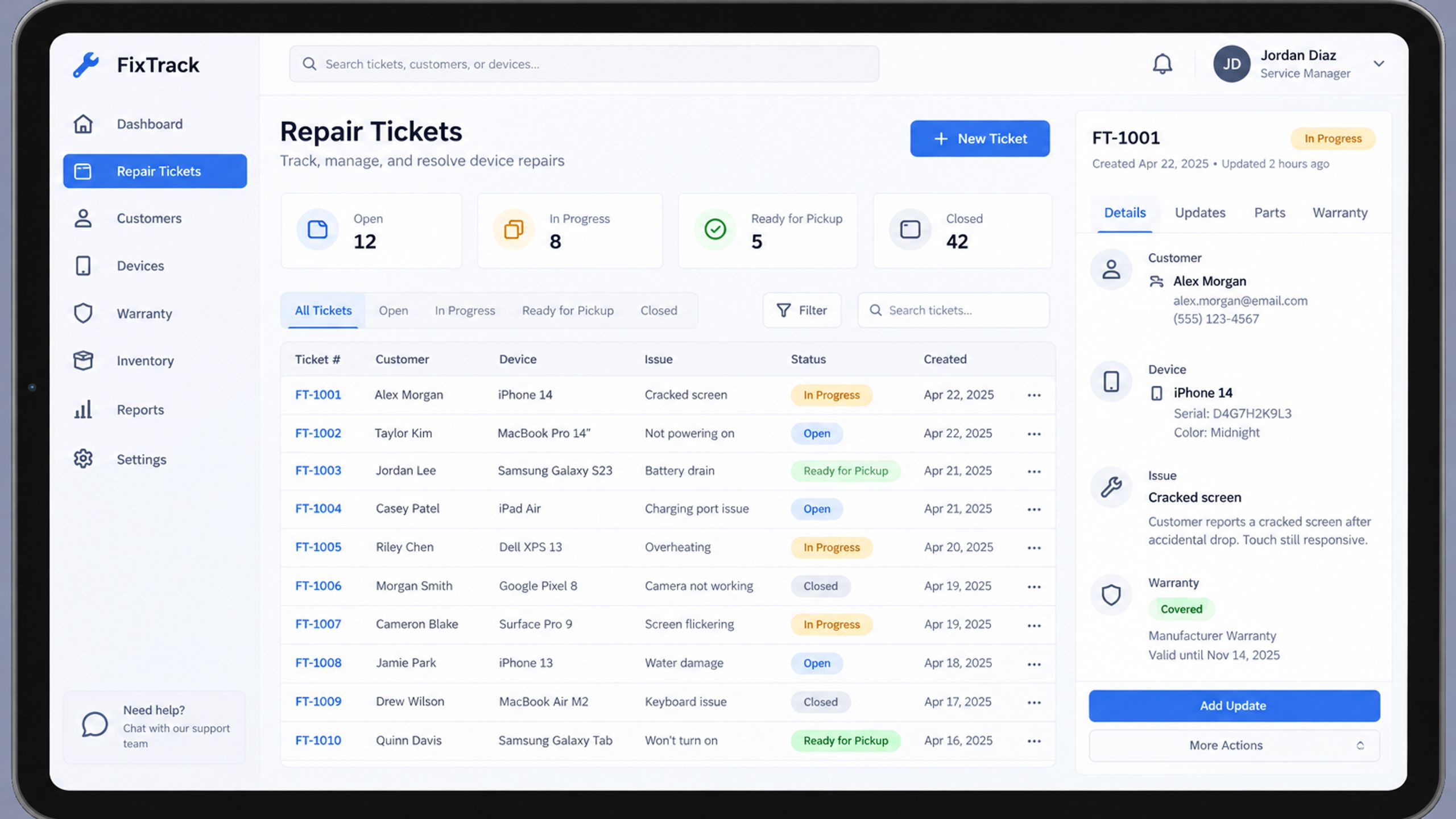Expand the Jordan Diaz account dropdown
The height and width of the screenshot is (819, 1456).
1379,64
